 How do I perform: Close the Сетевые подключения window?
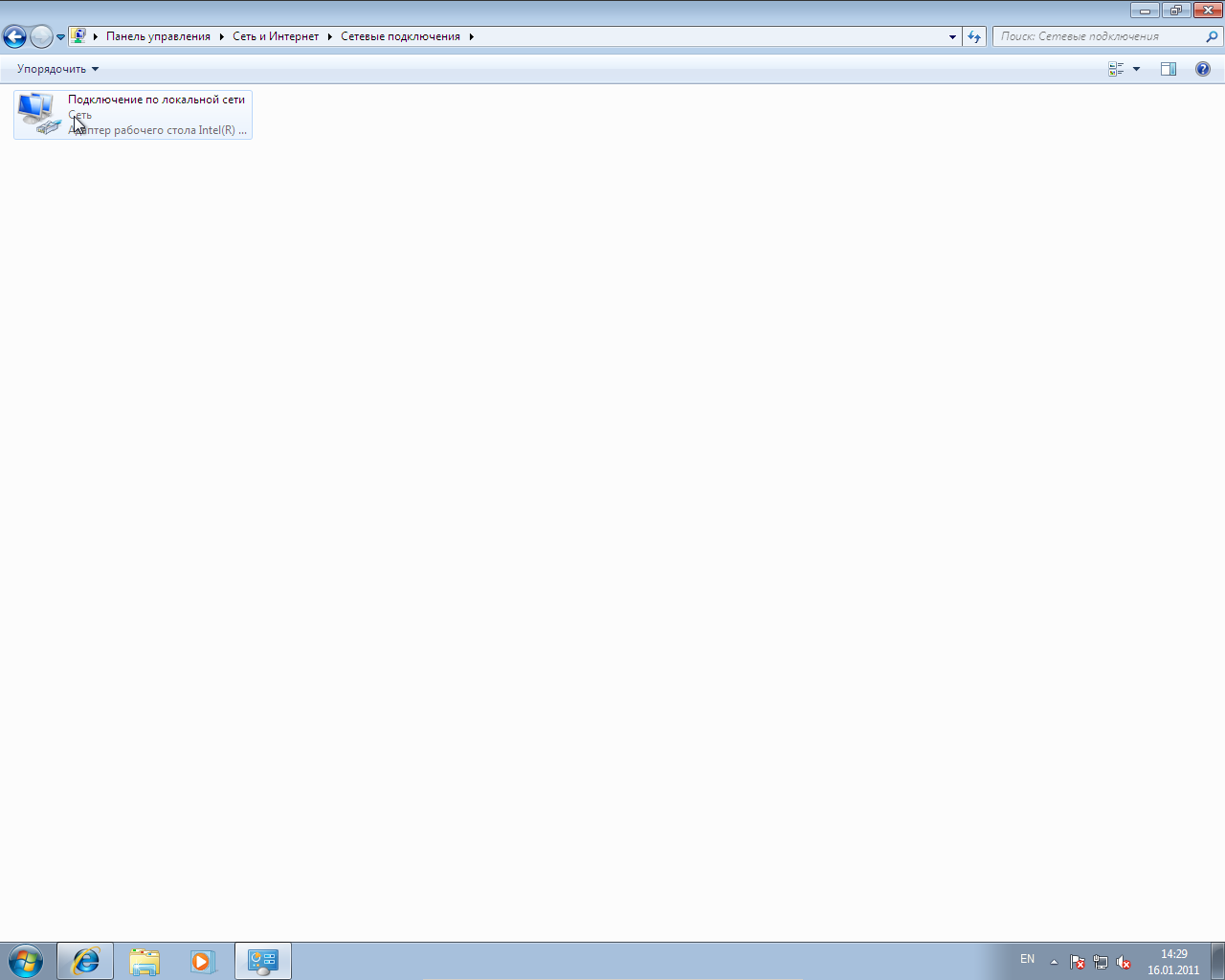[1207, 11]
